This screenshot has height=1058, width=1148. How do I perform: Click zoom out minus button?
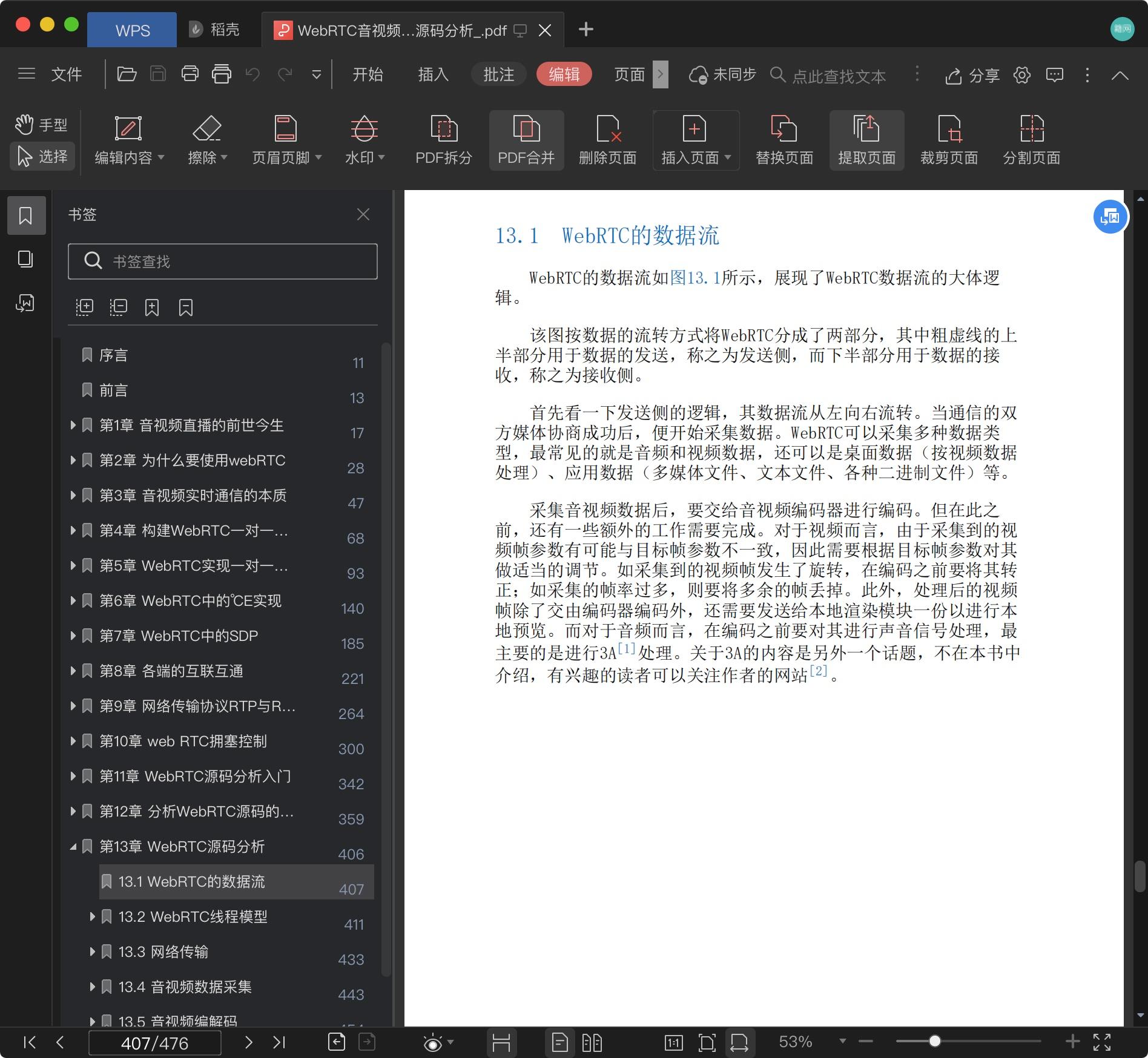tap(866, 1041)
